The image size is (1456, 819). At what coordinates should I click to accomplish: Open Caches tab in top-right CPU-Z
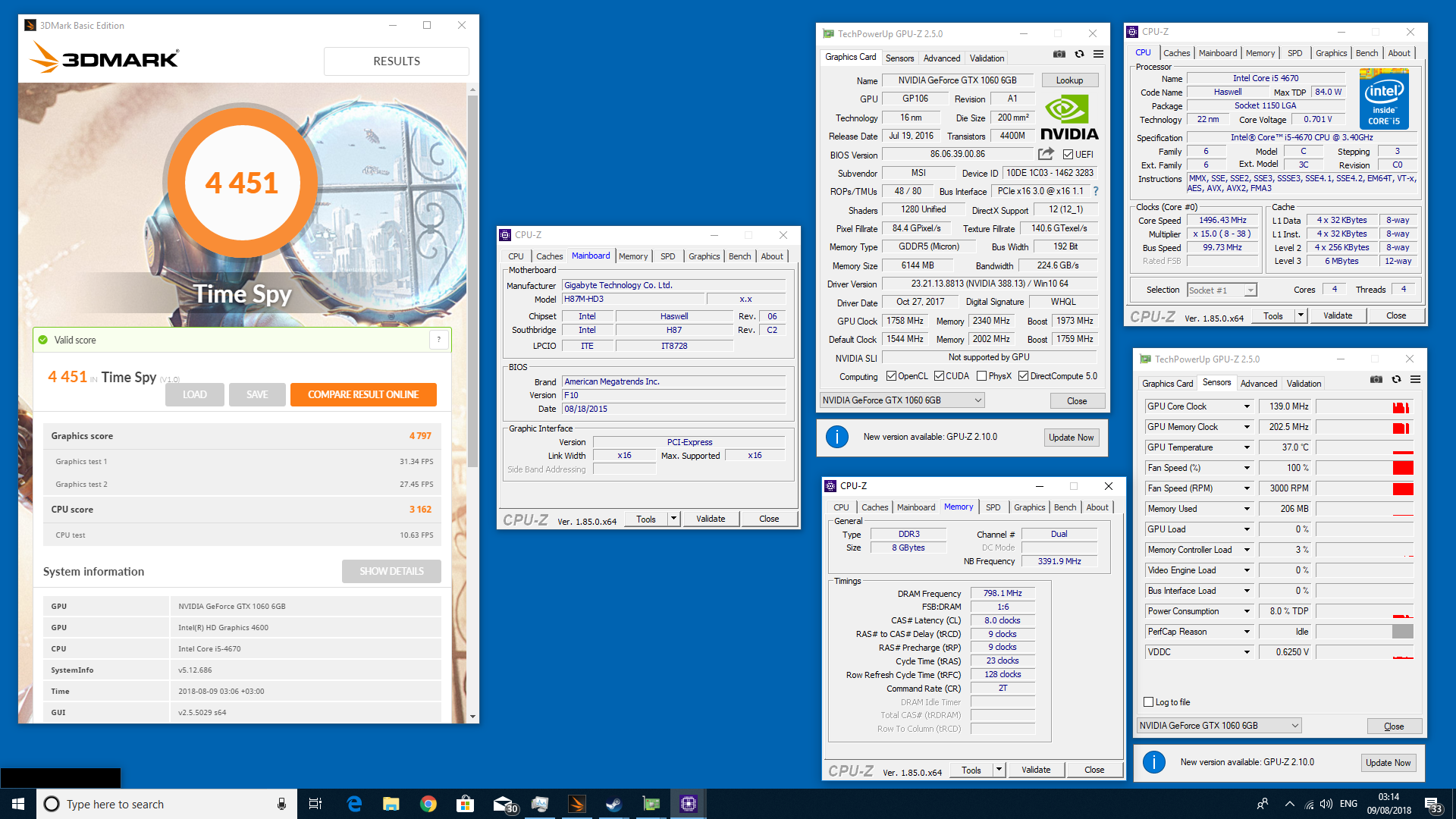click(1176, 53)
